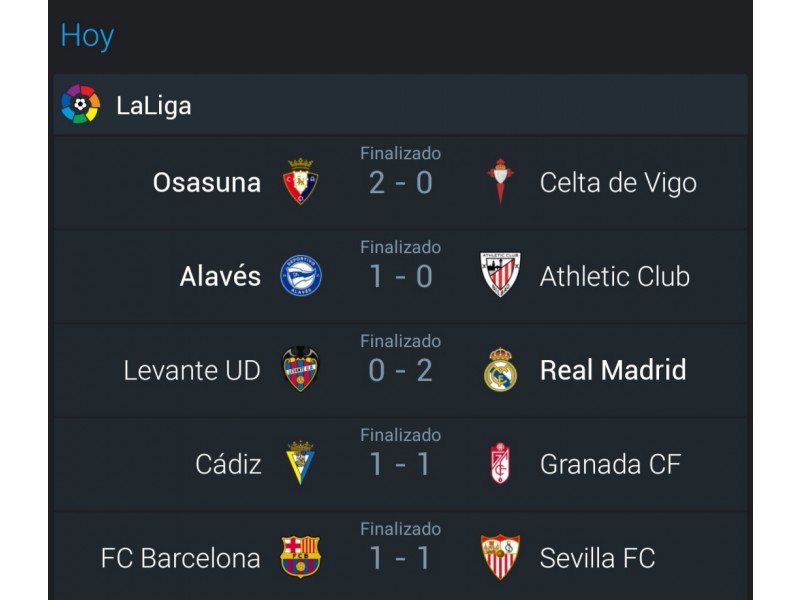
Task: Select the Alavés club badge
Action: (x=301, y=276)
